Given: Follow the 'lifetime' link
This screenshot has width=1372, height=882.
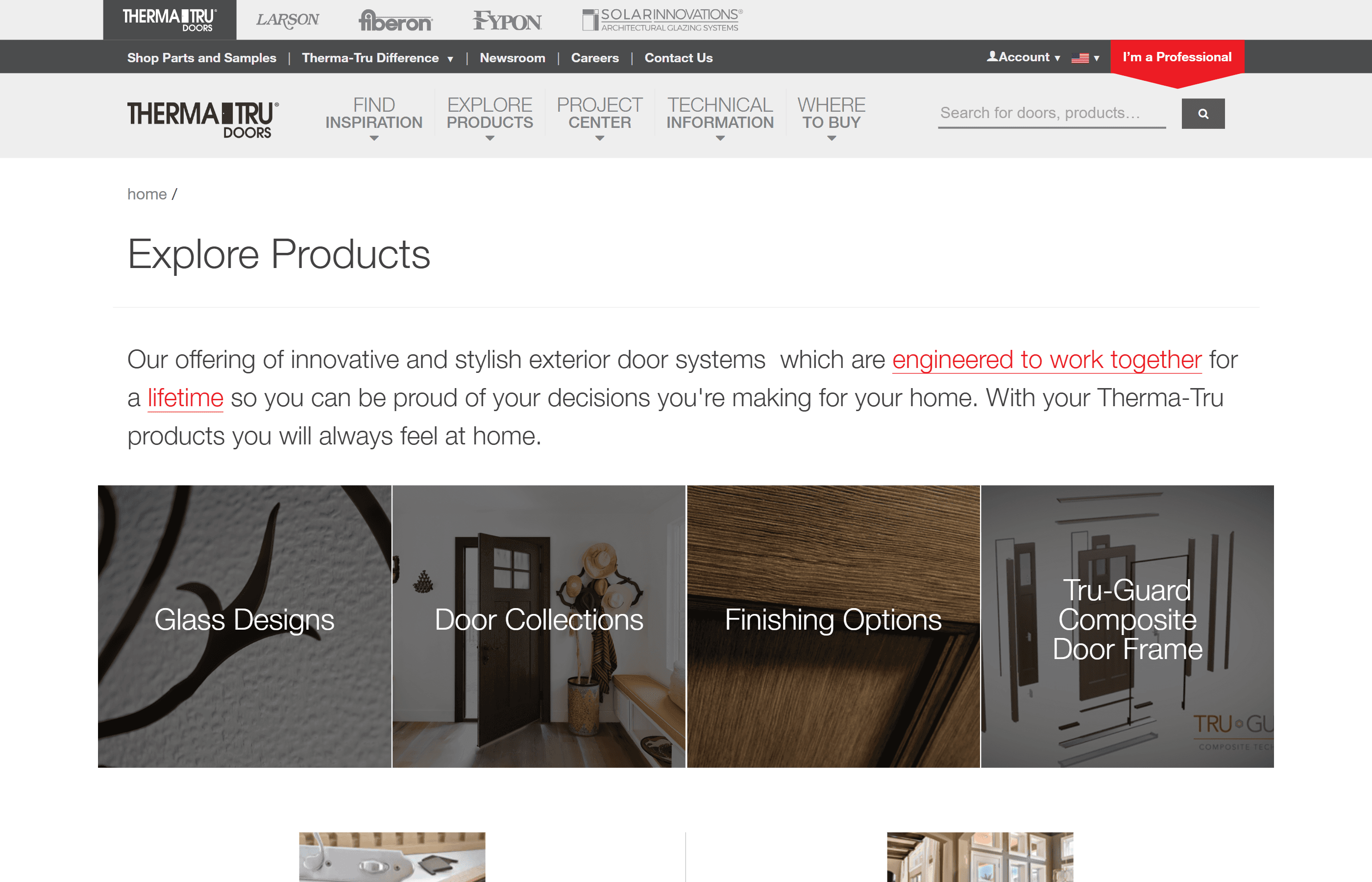Looking at the screenshot, I should [x=185, y=398].
